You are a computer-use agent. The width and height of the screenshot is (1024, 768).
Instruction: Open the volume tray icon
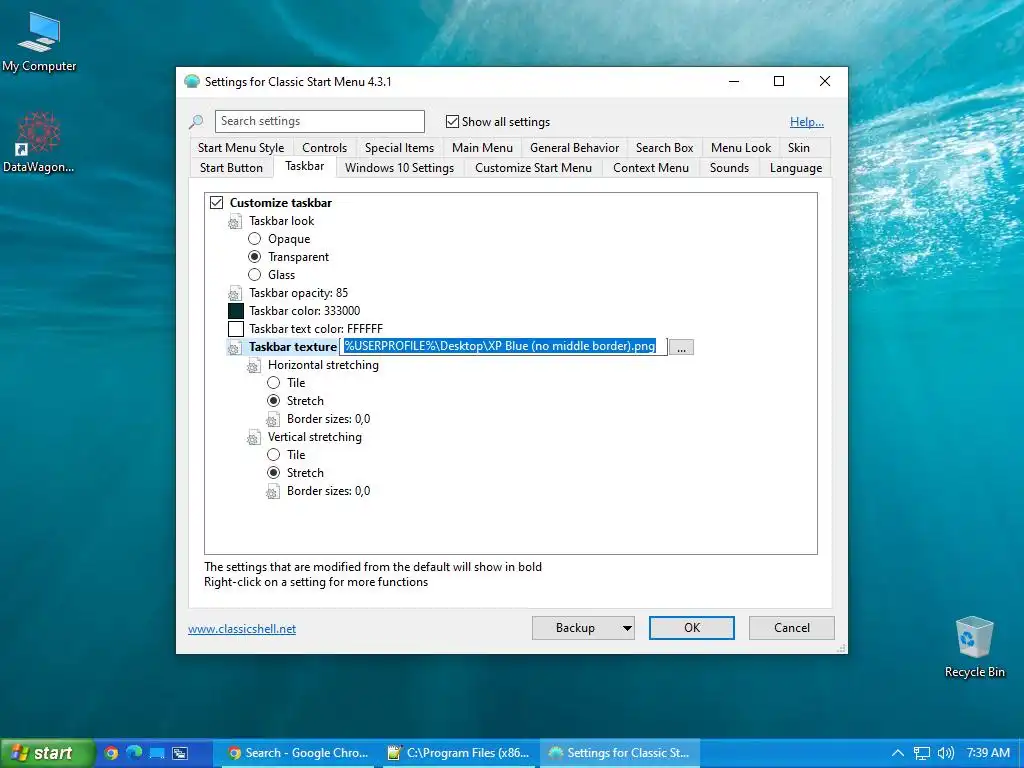(x=946, y=753)
